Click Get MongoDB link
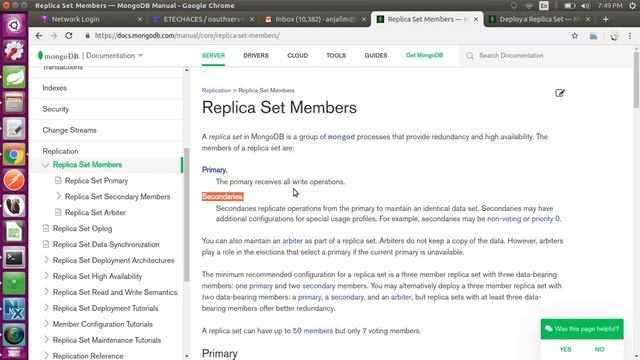640x360 pixels. (x=424, y=55)
